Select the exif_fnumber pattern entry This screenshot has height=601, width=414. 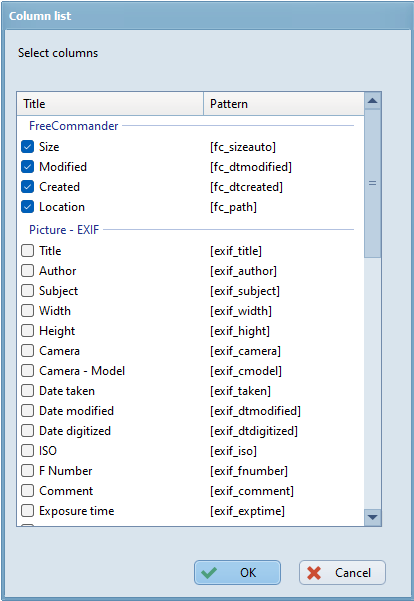pyautogui.click(x=249, y=471)
